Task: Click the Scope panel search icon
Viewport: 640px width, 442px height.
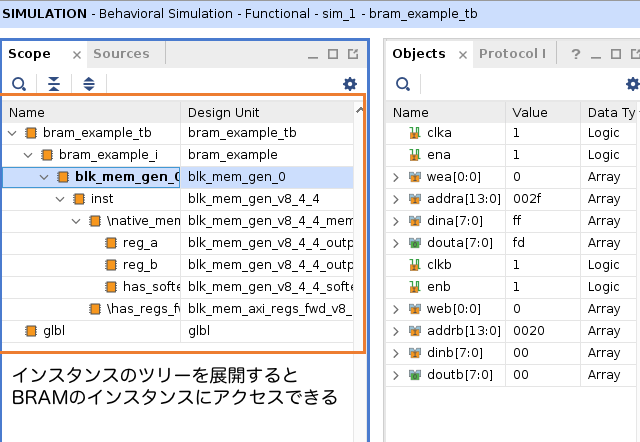Action: [19, 84]
